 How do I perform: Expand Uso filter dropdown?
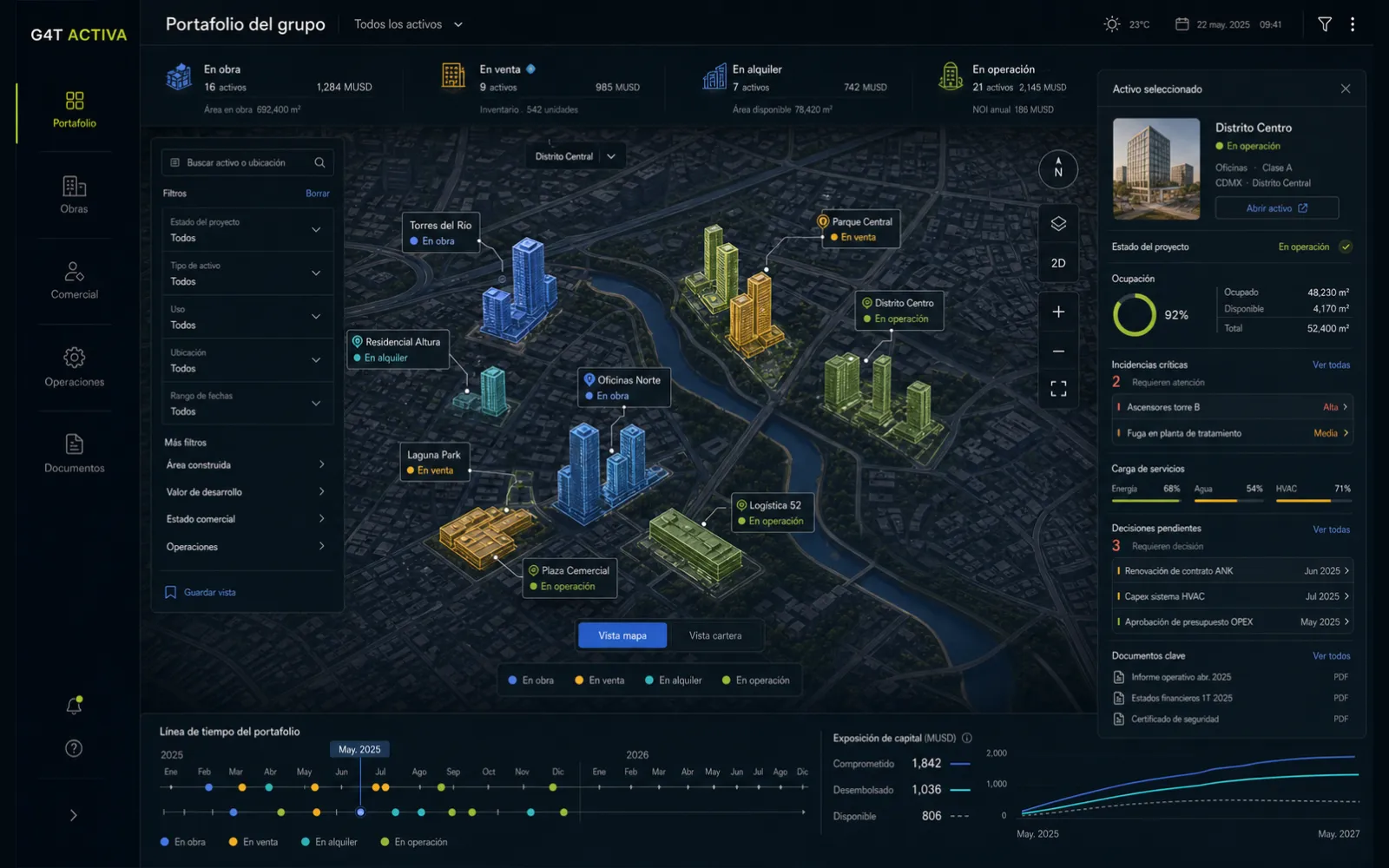click(247, 317)
